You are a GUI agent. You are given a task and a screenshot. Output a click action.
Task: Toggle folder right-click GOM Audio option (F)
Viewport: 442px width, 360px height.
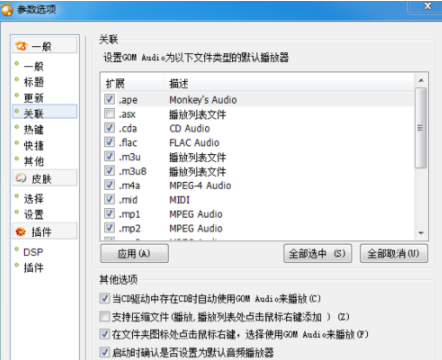(105, 334)
